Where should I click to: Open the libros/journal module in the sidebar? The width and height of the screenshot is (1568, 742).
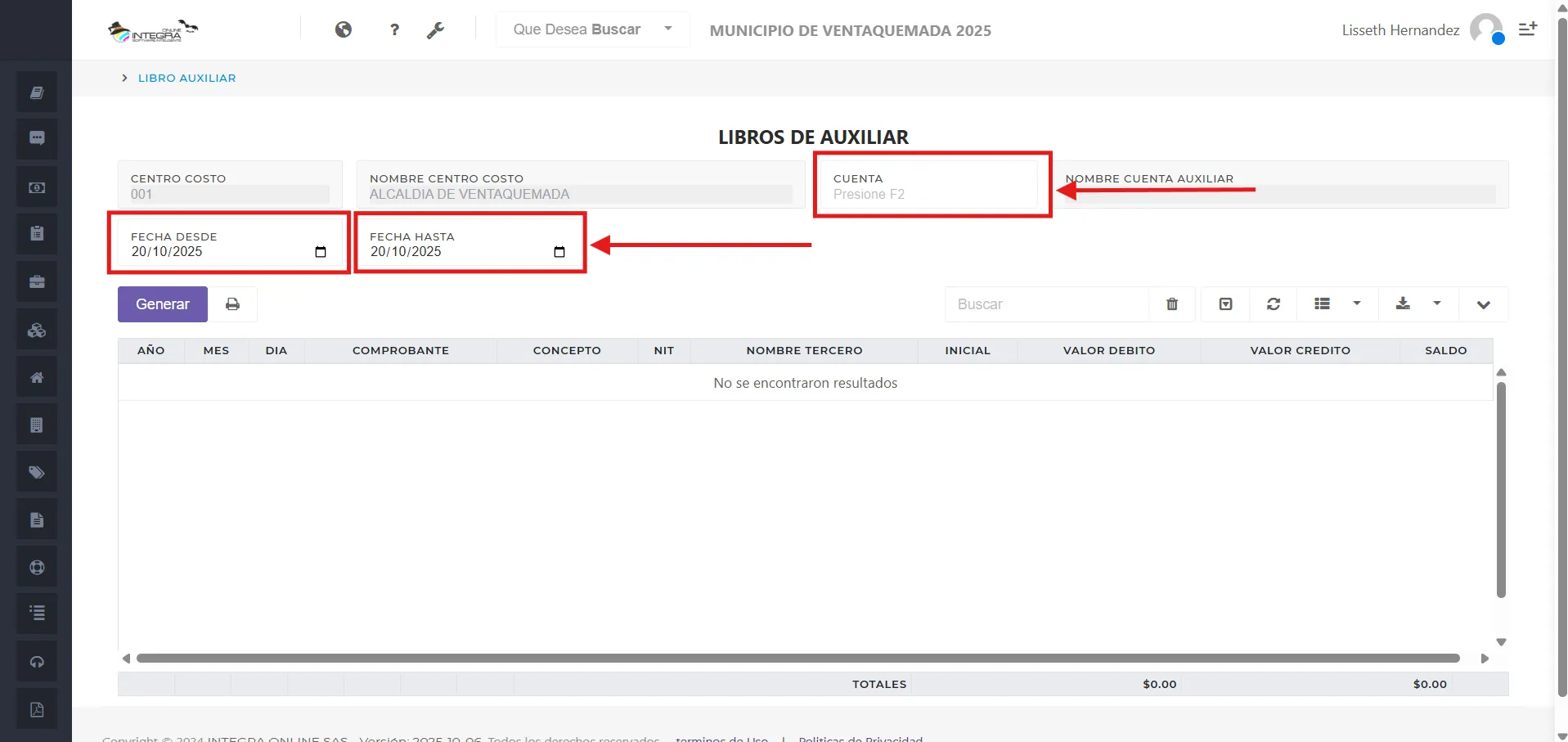(36, 92)
